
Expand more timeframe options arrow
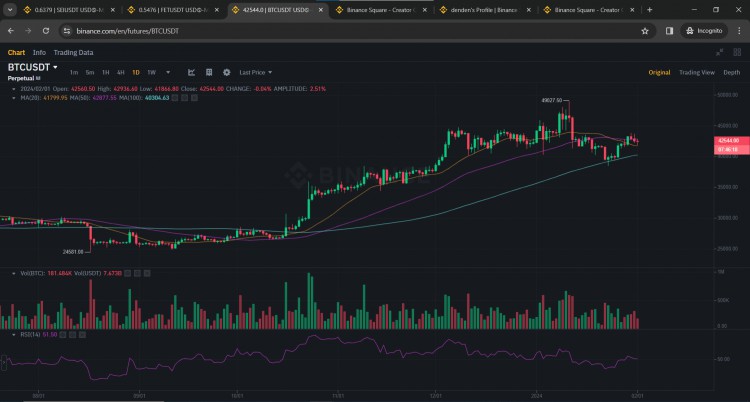coord(168,72)
